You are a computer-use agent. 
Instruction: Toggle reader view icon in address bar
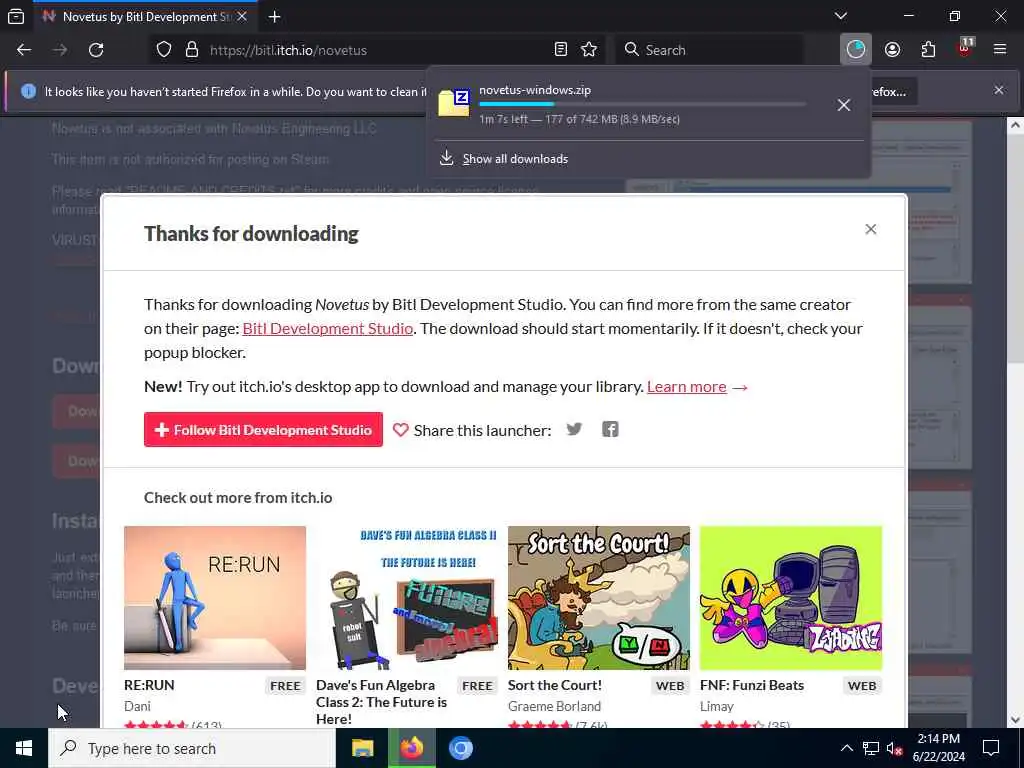point(560,50)
